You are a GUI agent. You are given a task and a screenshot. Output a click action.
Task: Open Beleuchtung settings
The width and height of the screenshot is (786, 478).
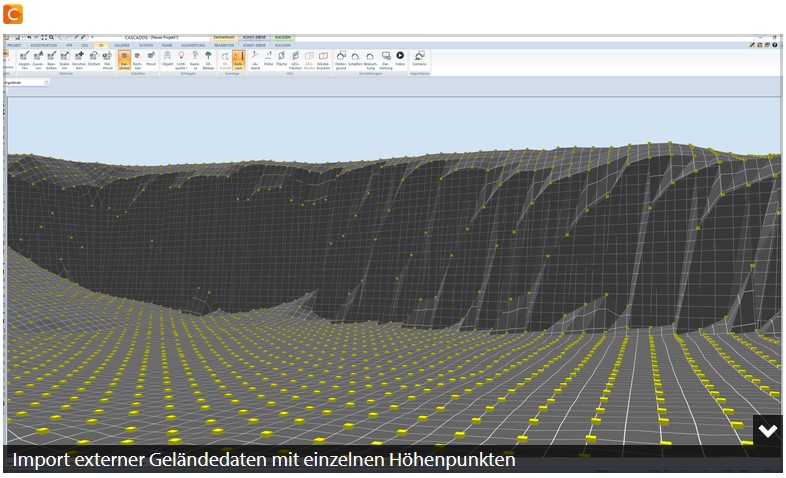tap(370, 60)
